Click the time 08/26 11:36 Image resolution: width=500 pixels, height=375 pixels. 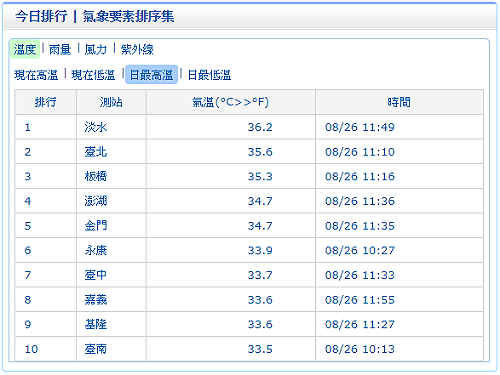360,201
